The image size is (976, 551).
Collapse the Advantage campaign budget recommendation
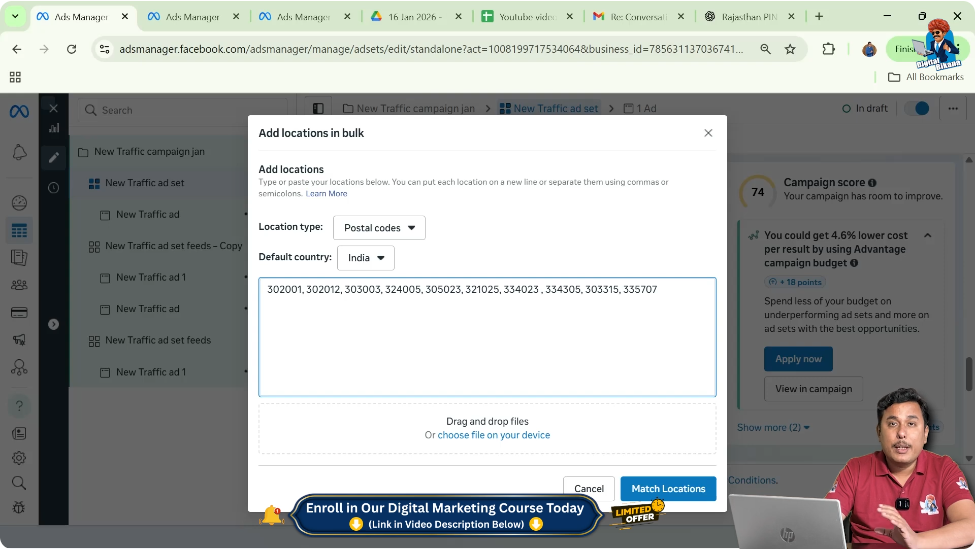point(927,235)
